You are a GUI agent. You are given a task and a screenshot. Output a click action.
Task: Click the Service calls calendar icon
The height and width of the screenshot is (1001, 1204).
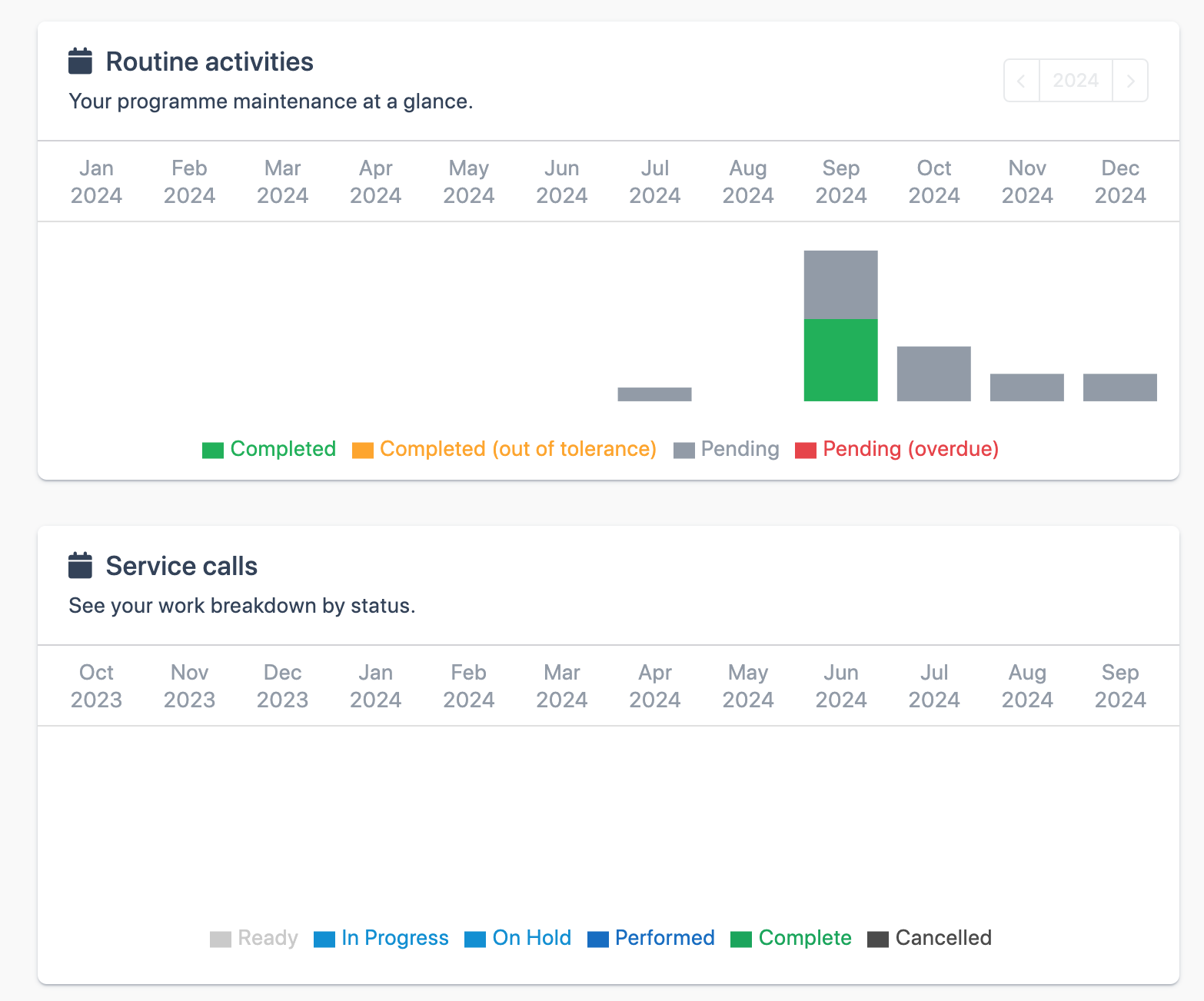pos(81,564)
